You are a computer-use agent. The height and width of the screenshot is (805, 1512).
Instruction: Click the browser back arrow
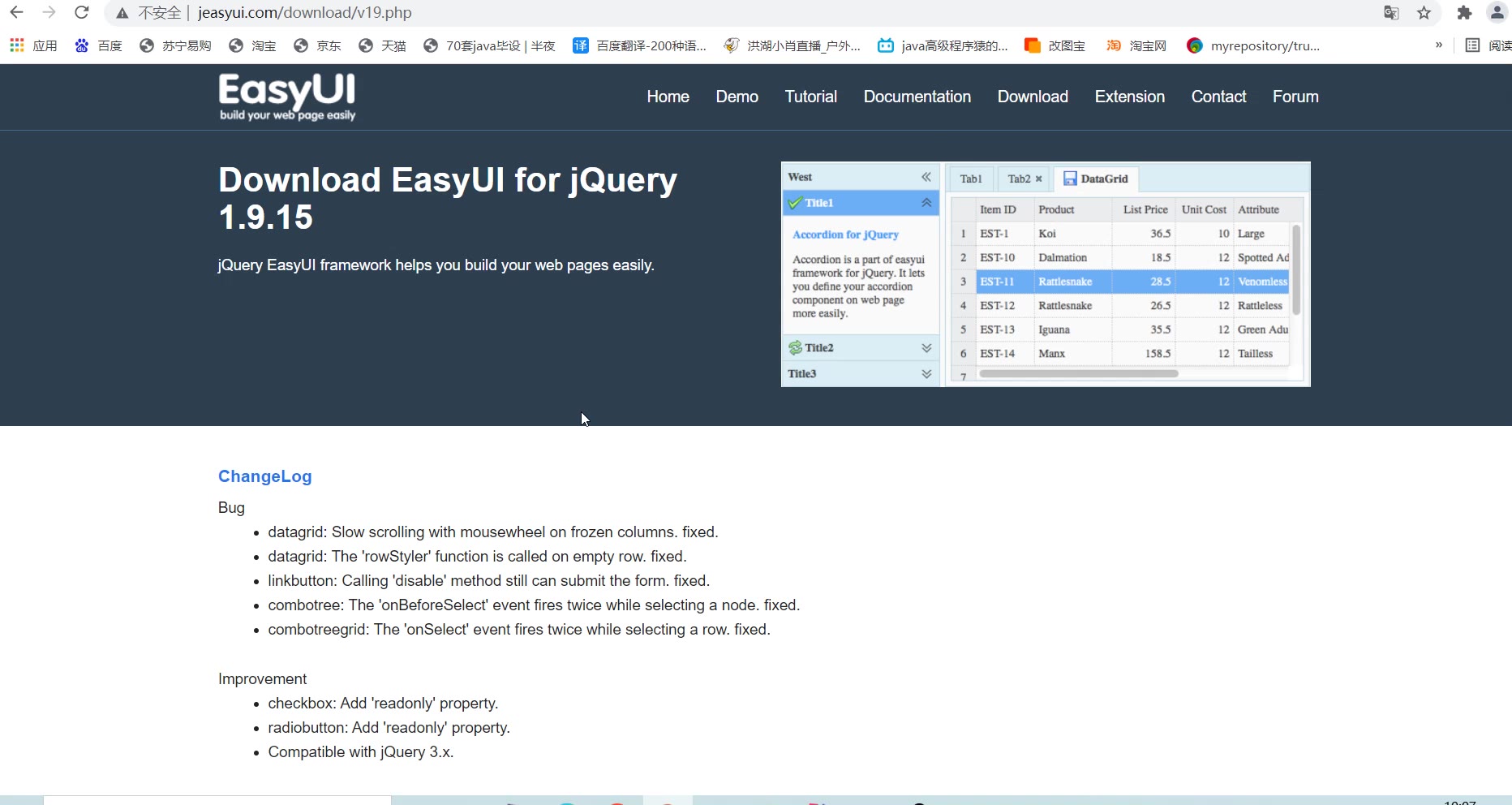click(x=16, y=12)
